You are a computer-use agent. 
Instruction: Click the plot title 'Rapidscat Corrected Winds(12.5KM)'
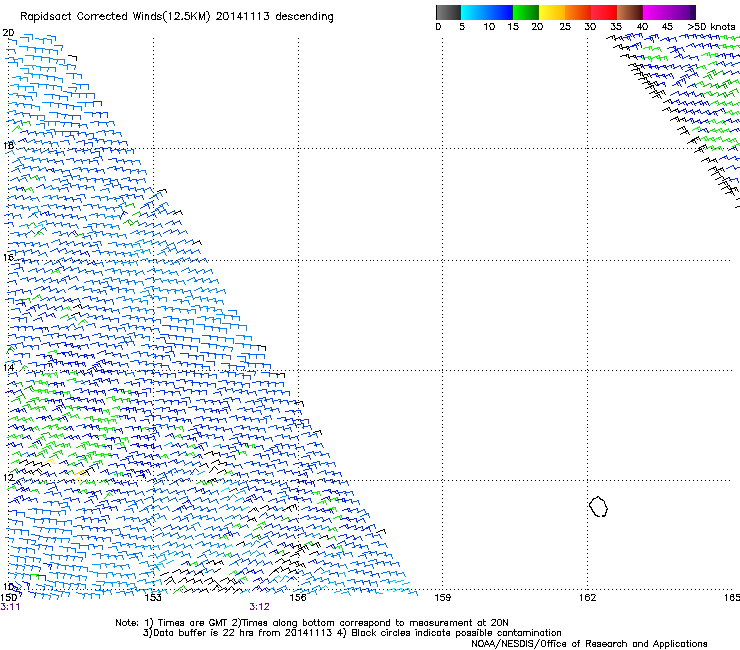tap(115, 17)
